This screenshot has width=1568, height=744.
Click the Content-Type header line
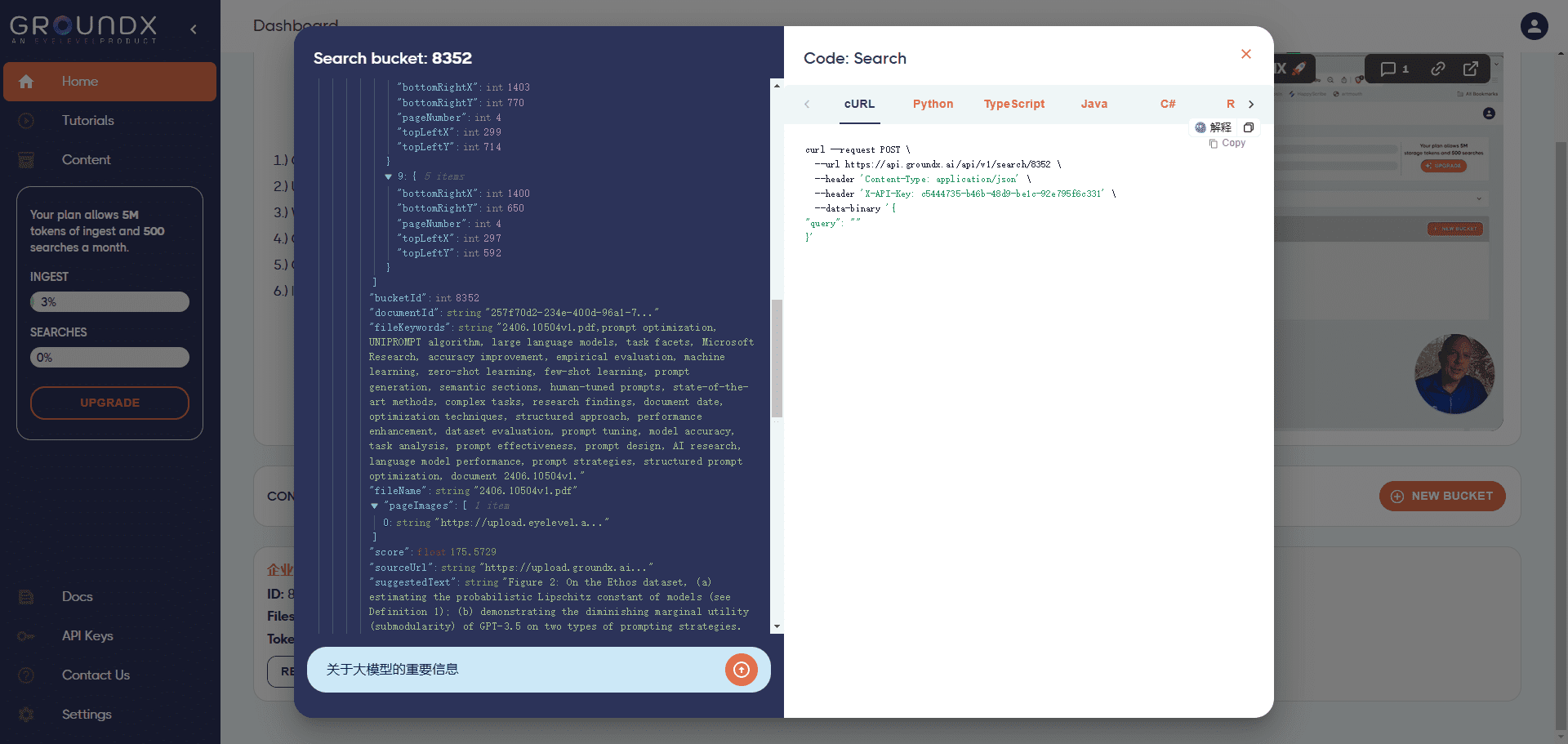coord(923,179)
